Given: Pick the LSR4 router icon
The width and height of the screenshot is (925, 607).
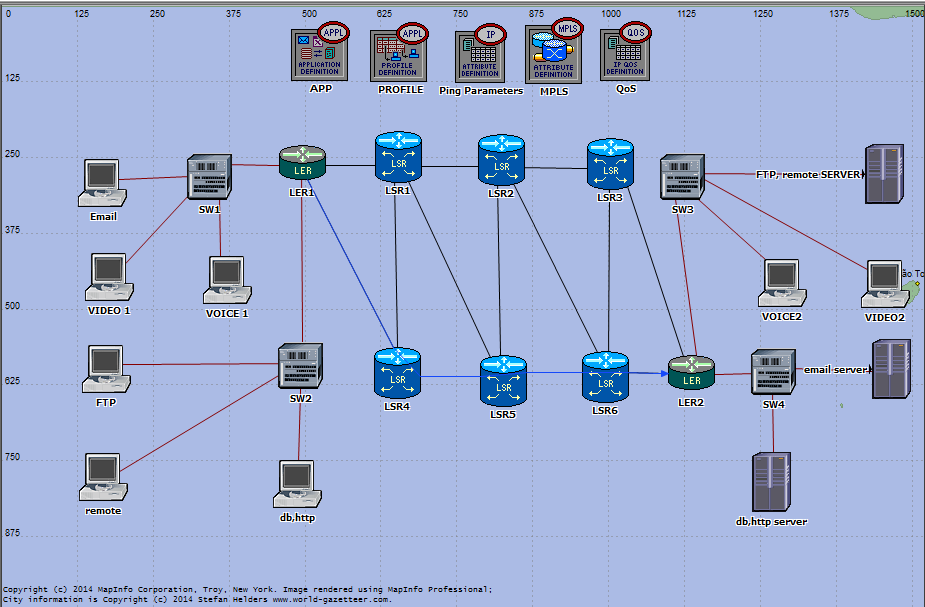Looking at the screenshot, I should tap(398, 372).
